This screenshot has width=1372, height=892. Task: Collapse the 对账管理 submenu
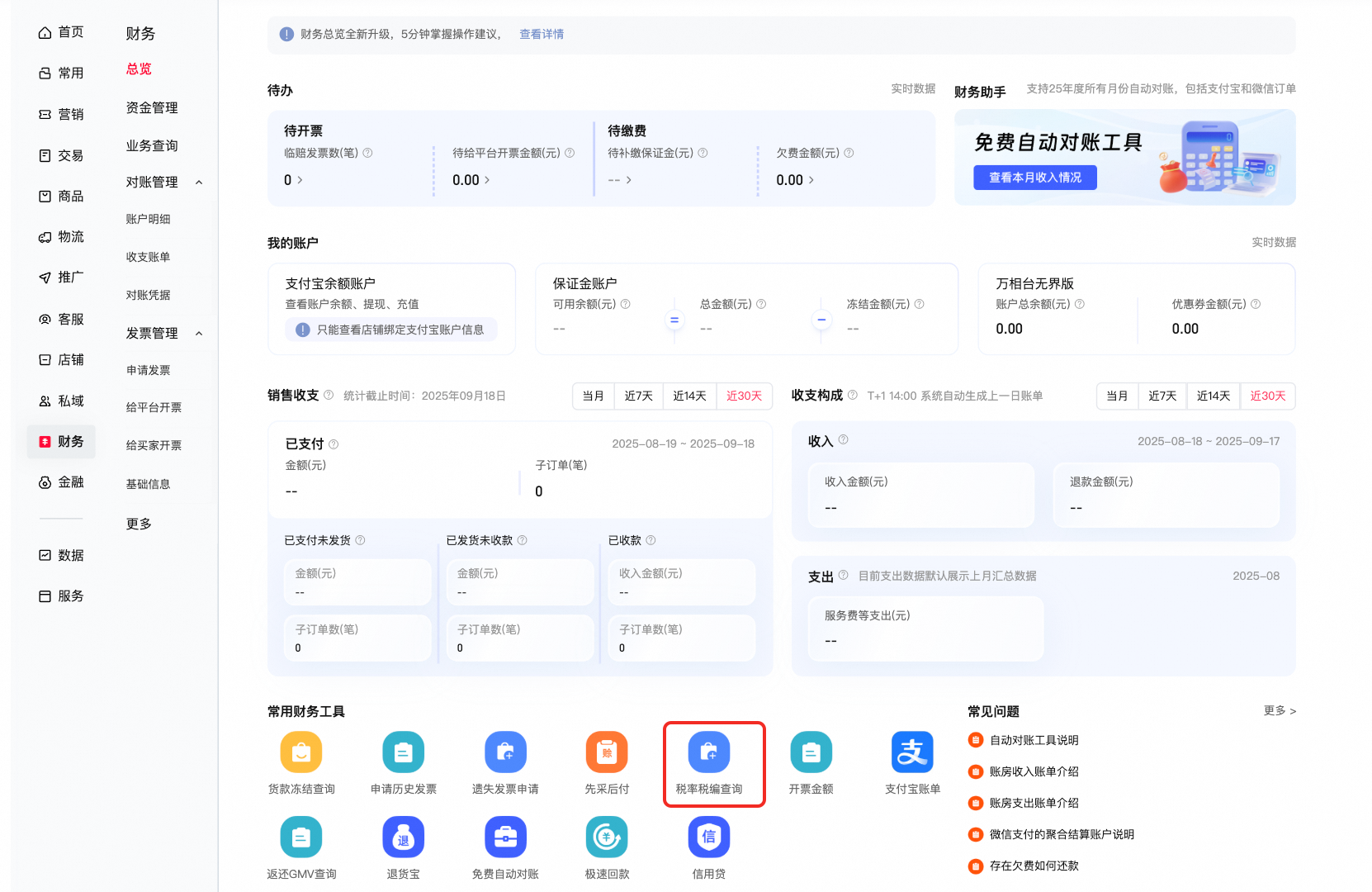coord(199,183)
